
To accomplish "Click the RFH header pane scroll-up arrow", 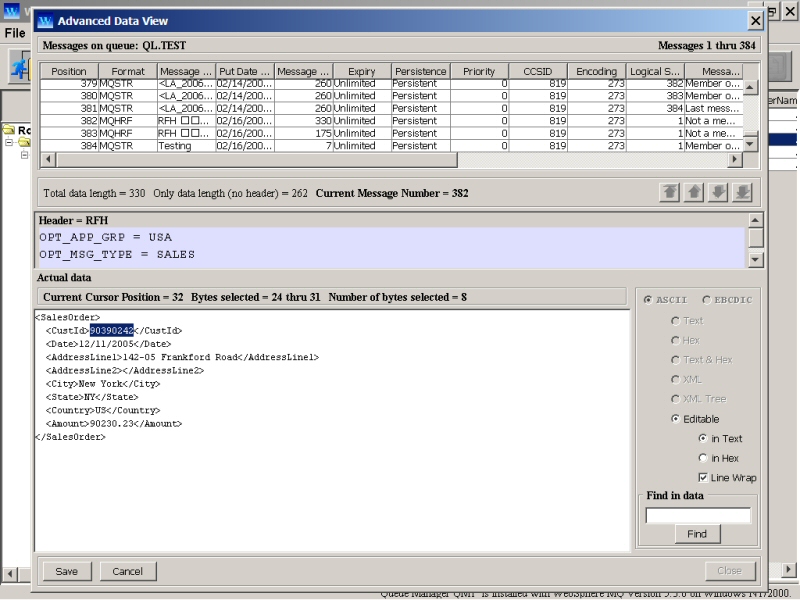I will 755,221.
